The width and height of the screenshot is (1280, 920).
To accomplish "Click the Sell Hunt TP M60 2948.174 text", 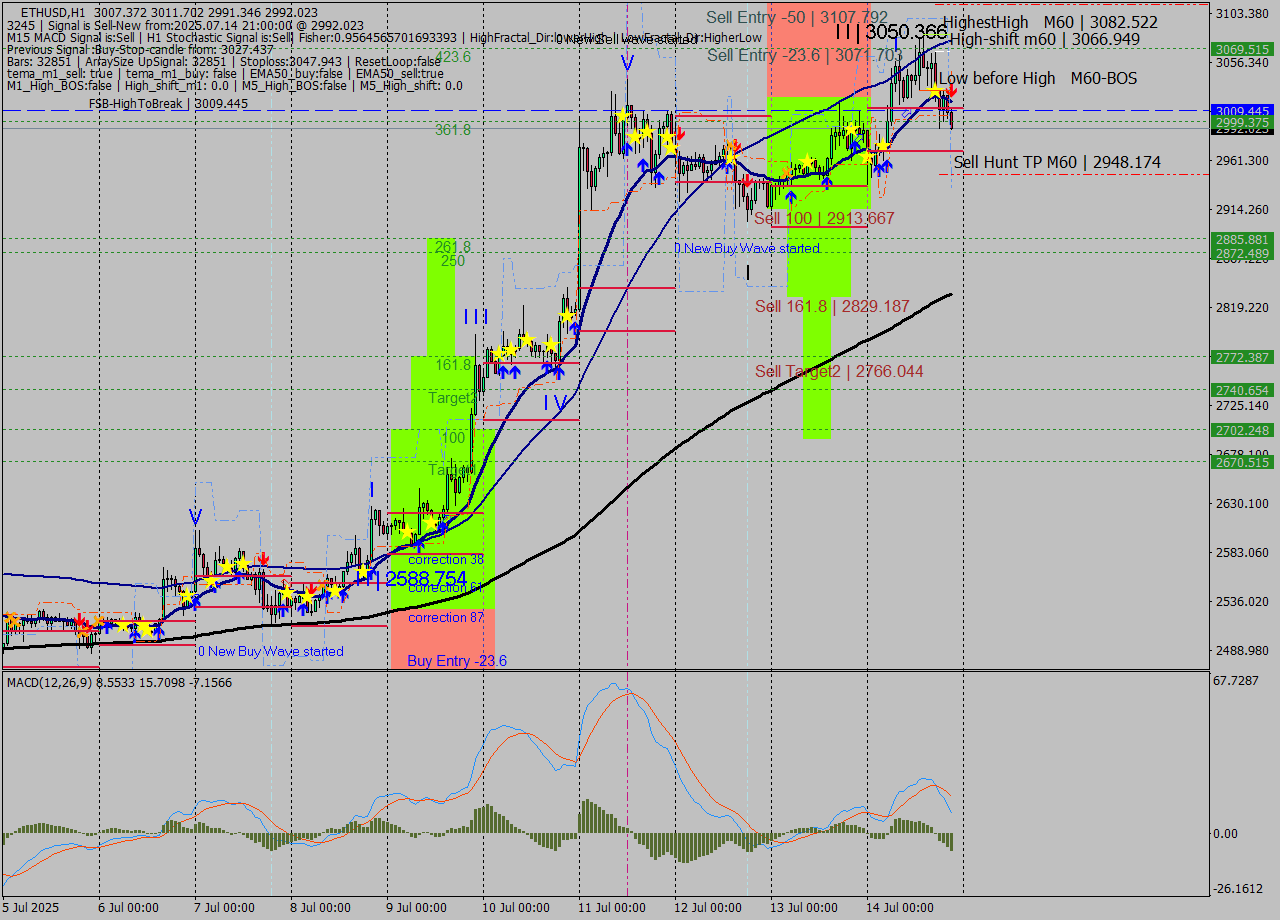I will [1055, 161].
